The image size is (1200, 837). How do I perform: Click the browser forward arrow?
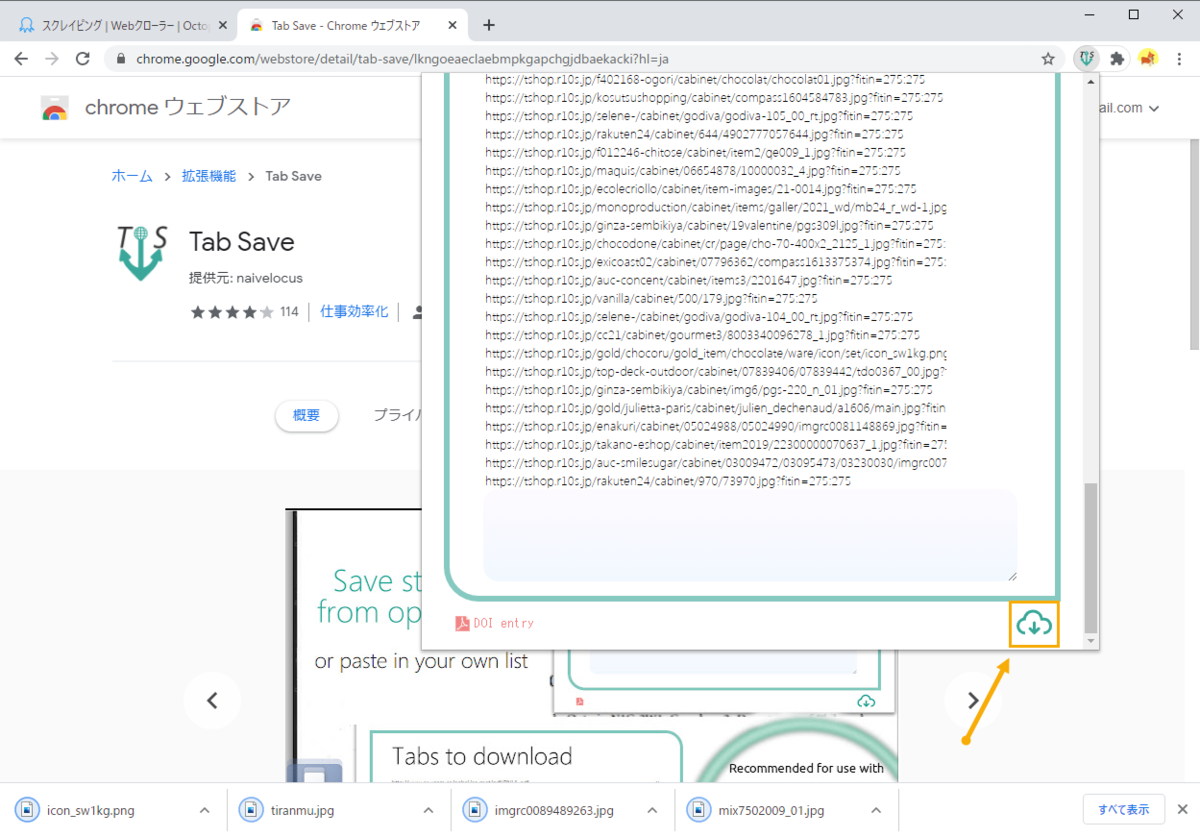pos(52,59)
